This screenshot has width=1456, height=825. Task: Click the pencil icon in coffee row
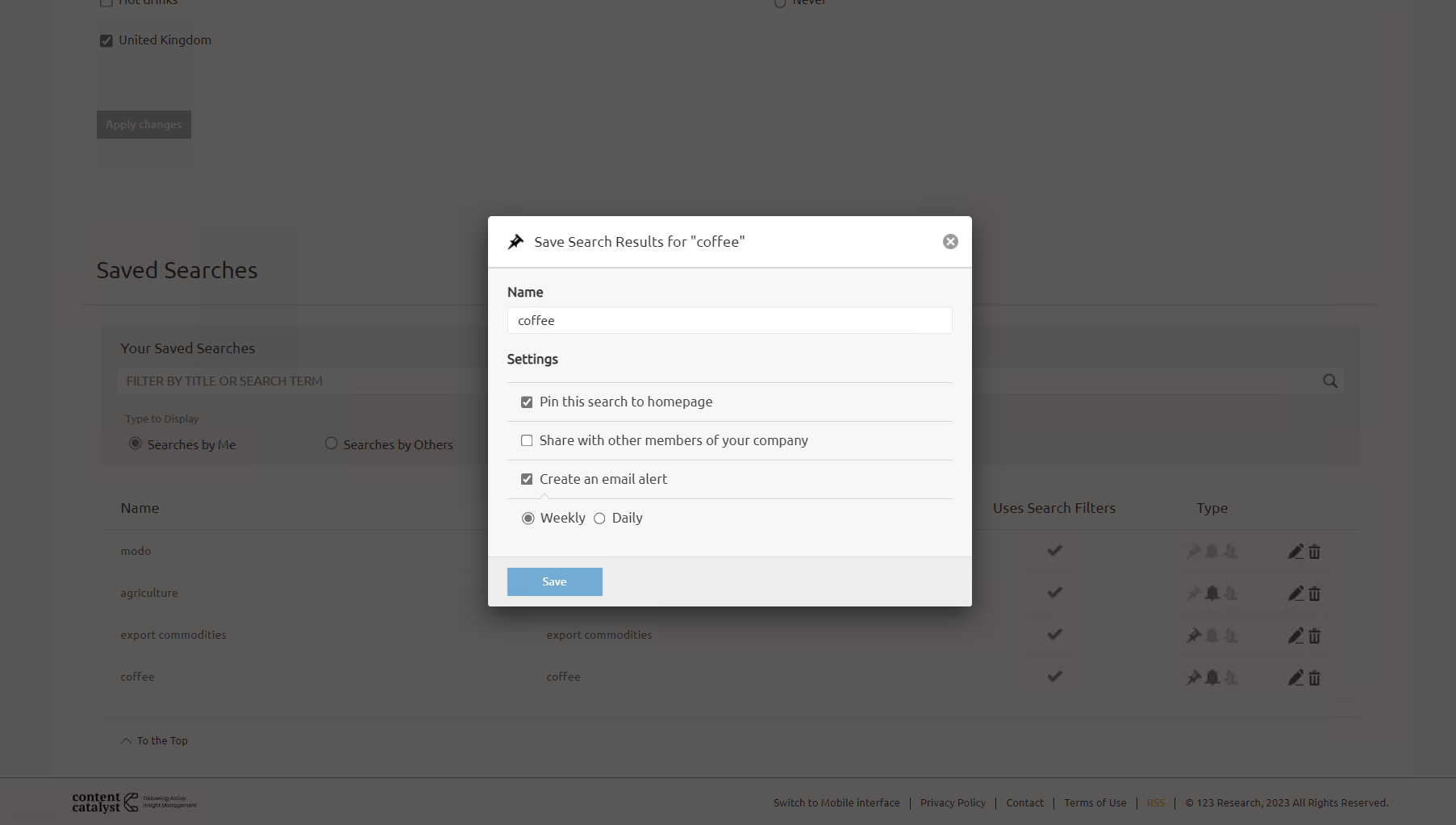[x=1295, y=677]
